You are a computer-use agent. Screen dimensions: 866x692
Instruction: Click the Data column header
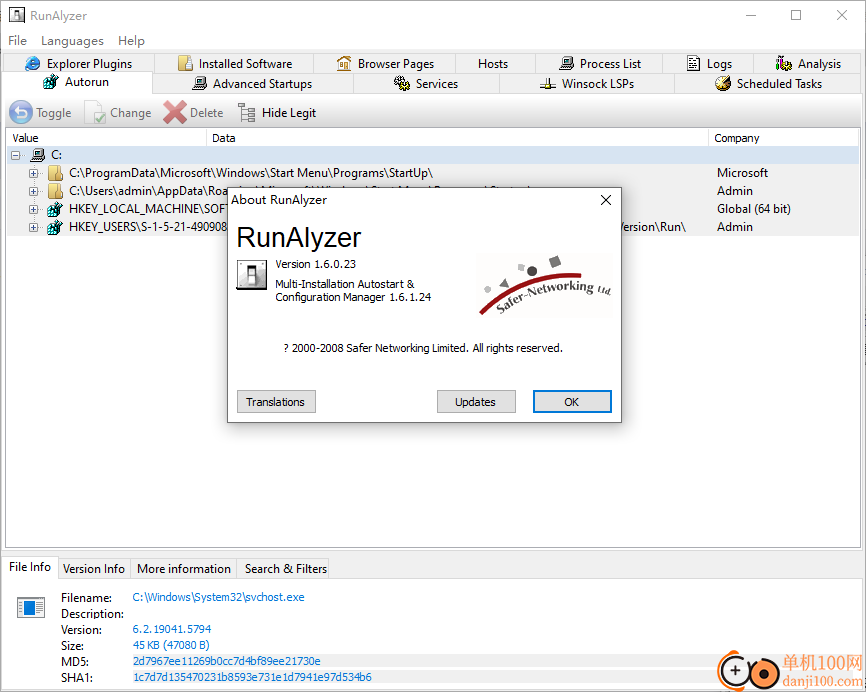click(x=457, y=138)
